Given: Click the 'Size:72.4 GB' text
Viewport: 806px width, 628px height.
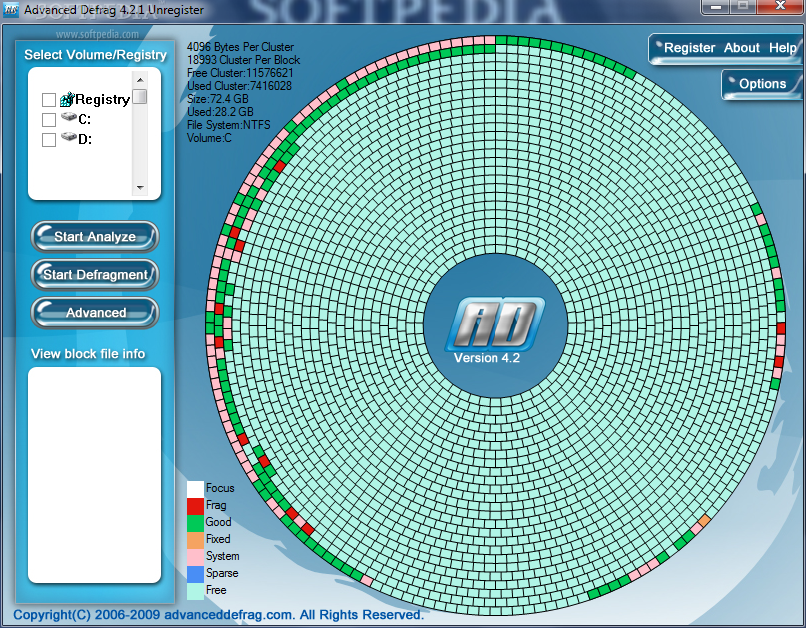Looking at the screenshot, I should [218, 99].
